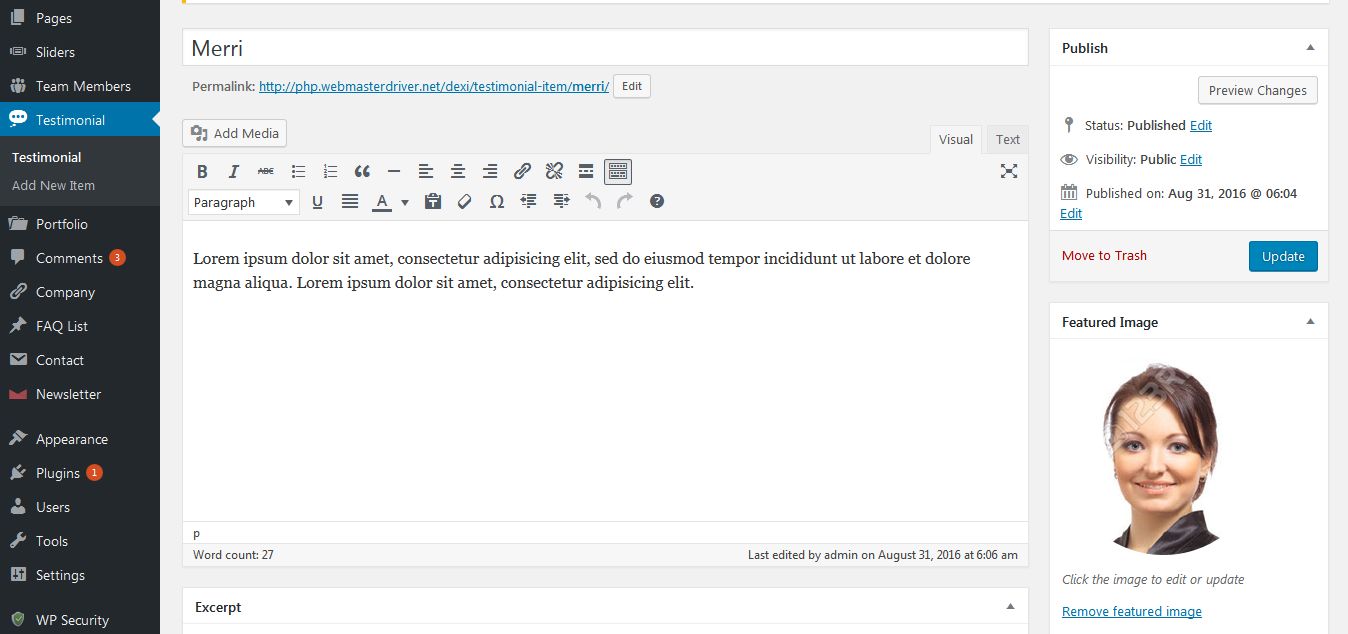The width and height of the screenshot is (1348, 634).
Task: Open the text color picker arrow
Action: point(405,202)
